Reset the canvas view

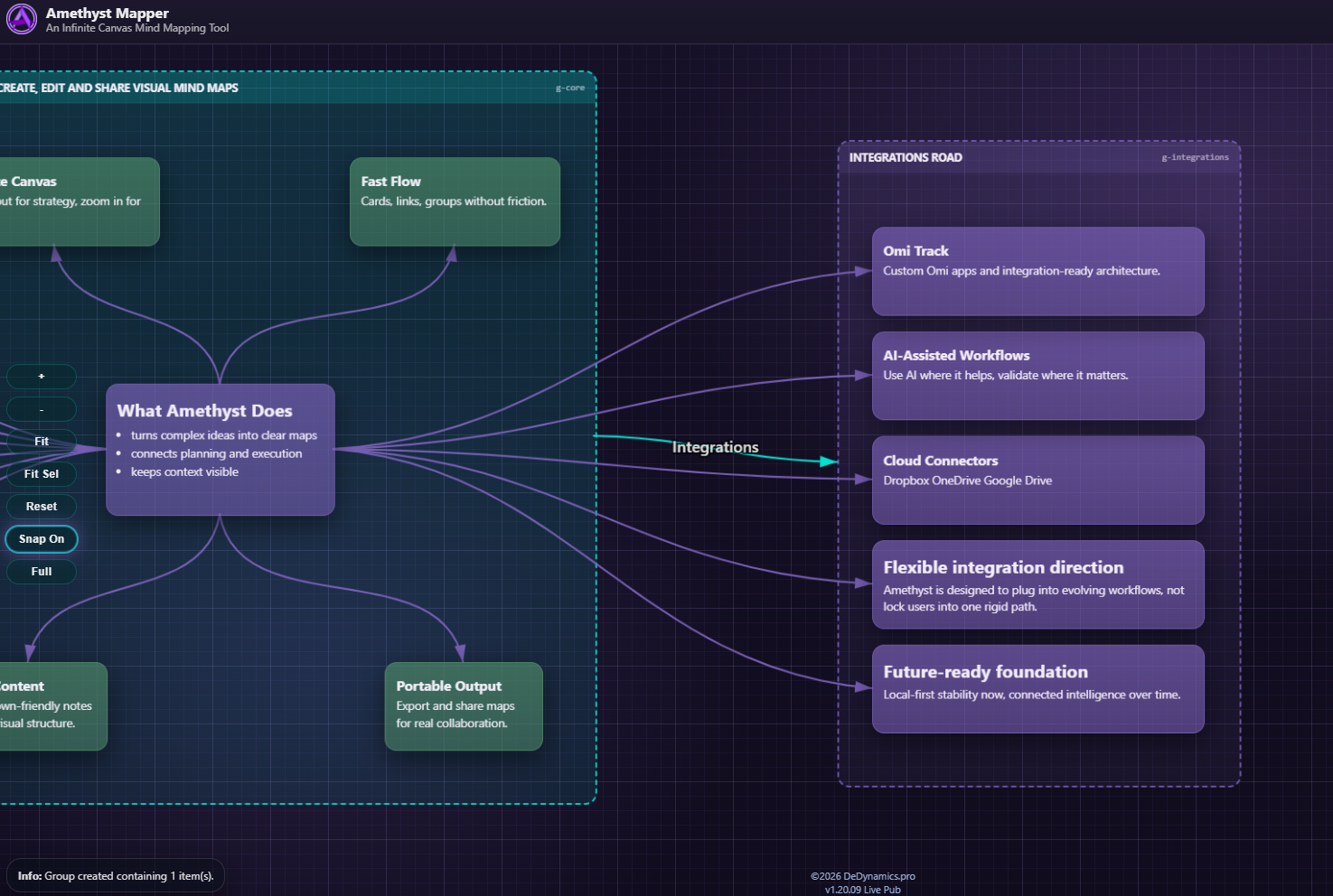click(42, 507)
